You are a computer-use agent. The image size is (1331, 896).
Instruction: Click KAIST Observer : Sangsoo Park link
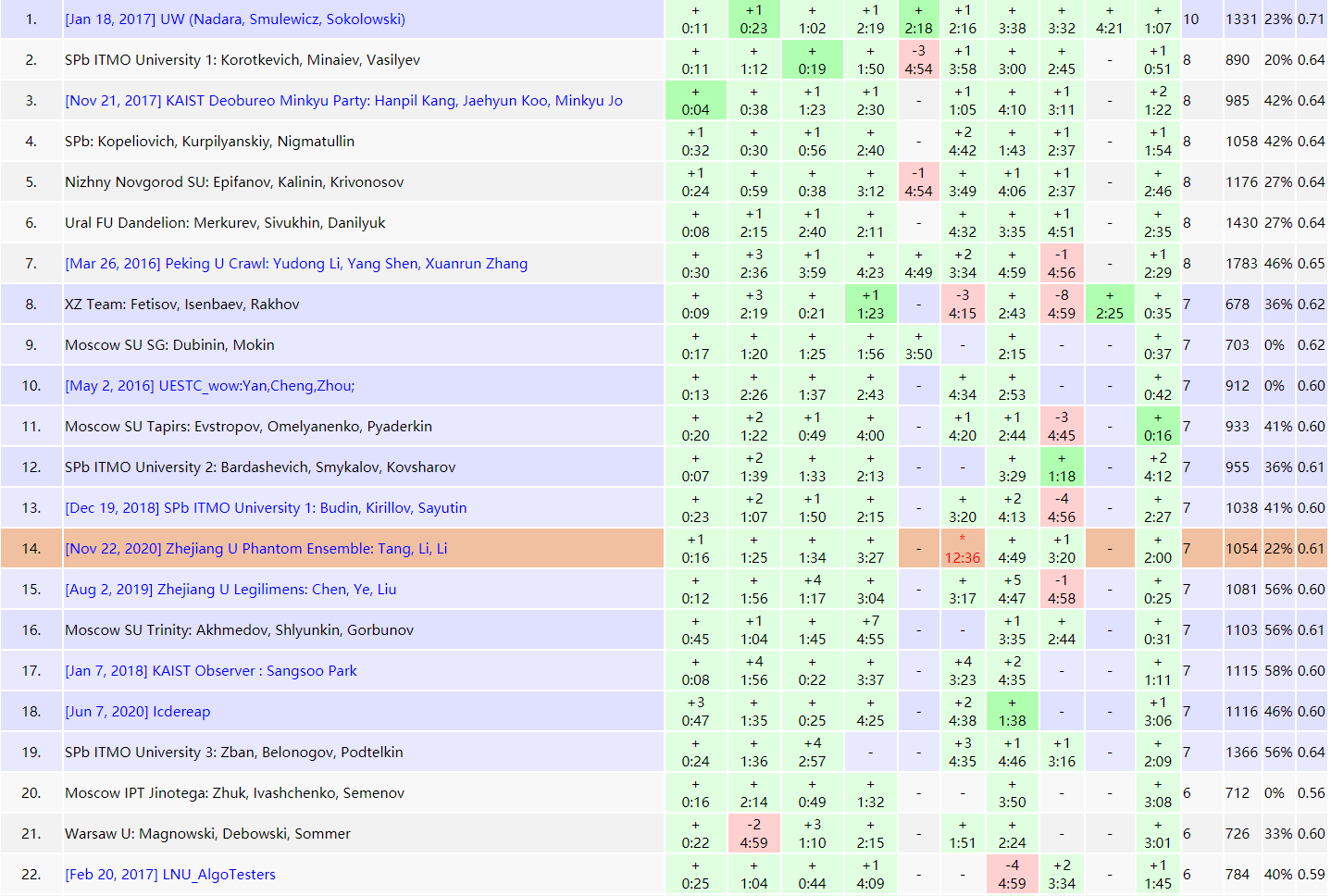211,671
